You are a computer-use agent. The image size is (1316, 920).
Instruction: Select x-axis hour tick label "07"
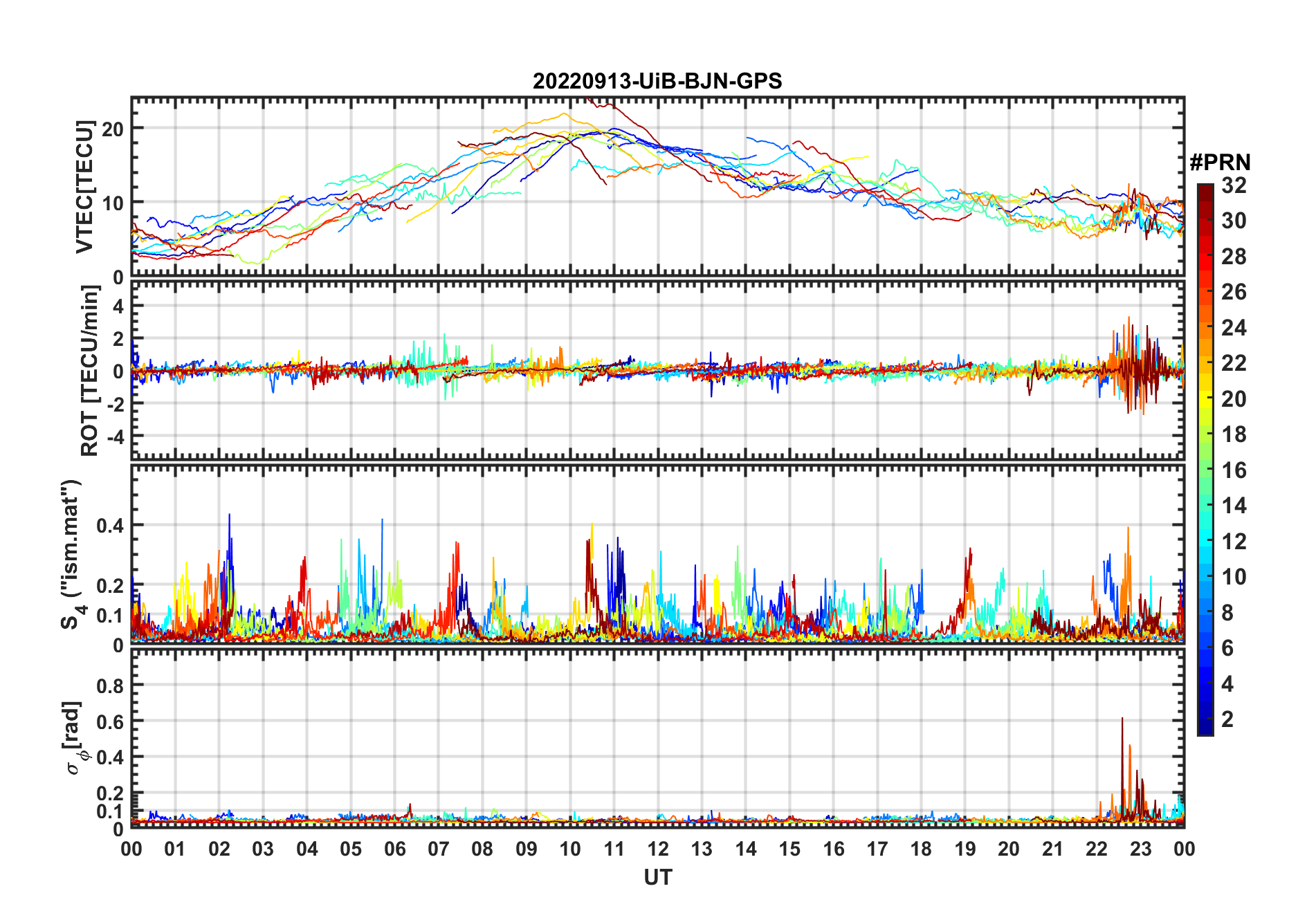pos(439,849)
